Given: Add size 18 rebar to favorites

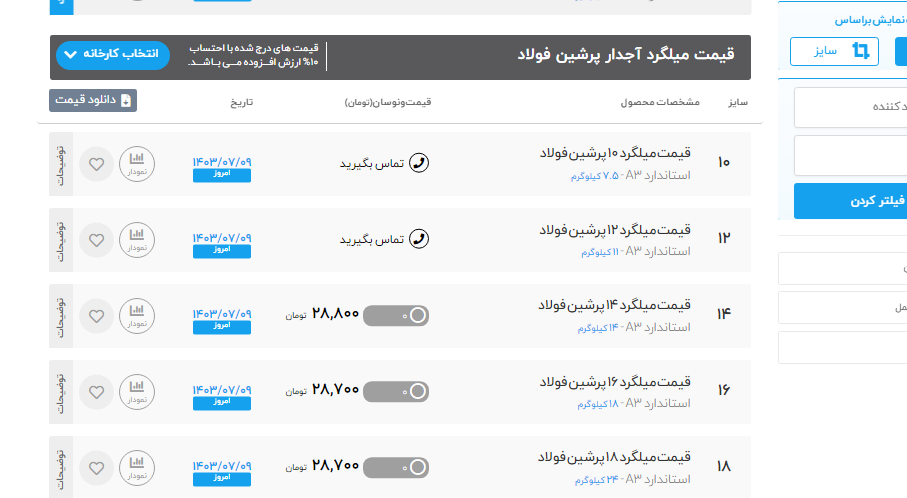Looking at the screenshot, I should [x=96, y=467].
